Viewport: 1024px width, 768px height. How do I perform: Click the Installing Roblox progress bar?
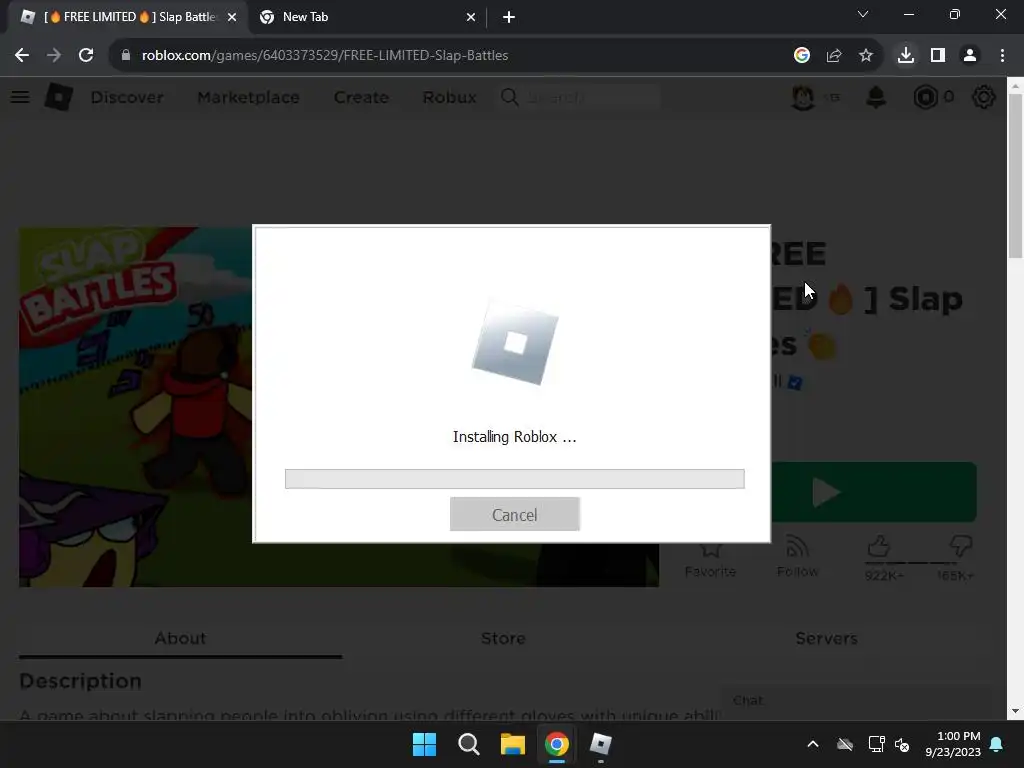click(x=515, y=479)
